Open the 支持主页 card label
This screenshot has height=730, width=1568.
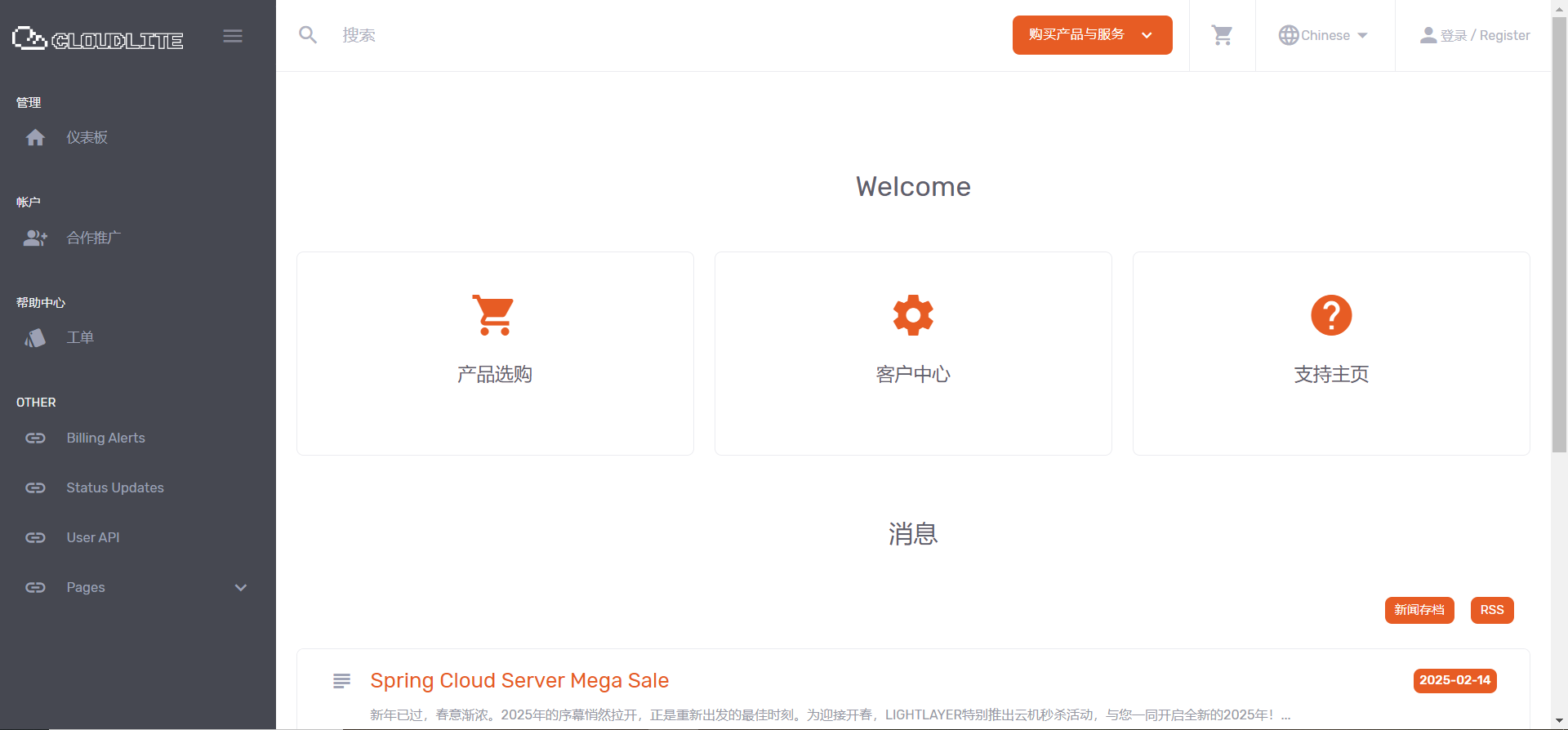pyautogui.click(x=1331, y=374)
